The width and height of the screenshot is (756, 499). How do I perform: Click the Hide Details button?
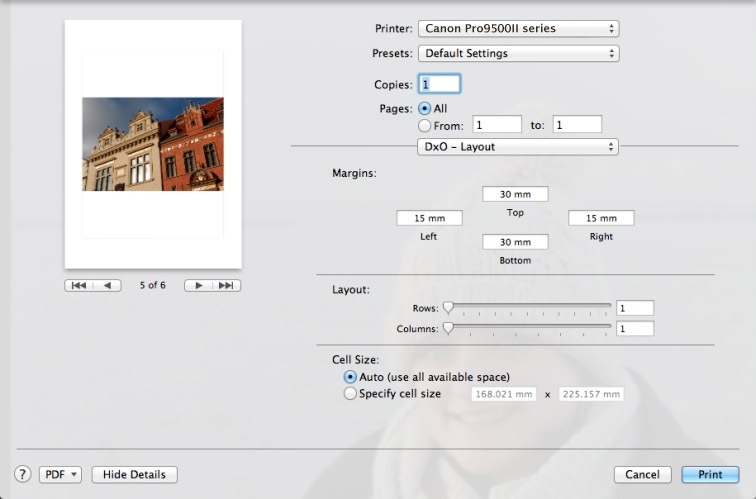pos(135,474)
